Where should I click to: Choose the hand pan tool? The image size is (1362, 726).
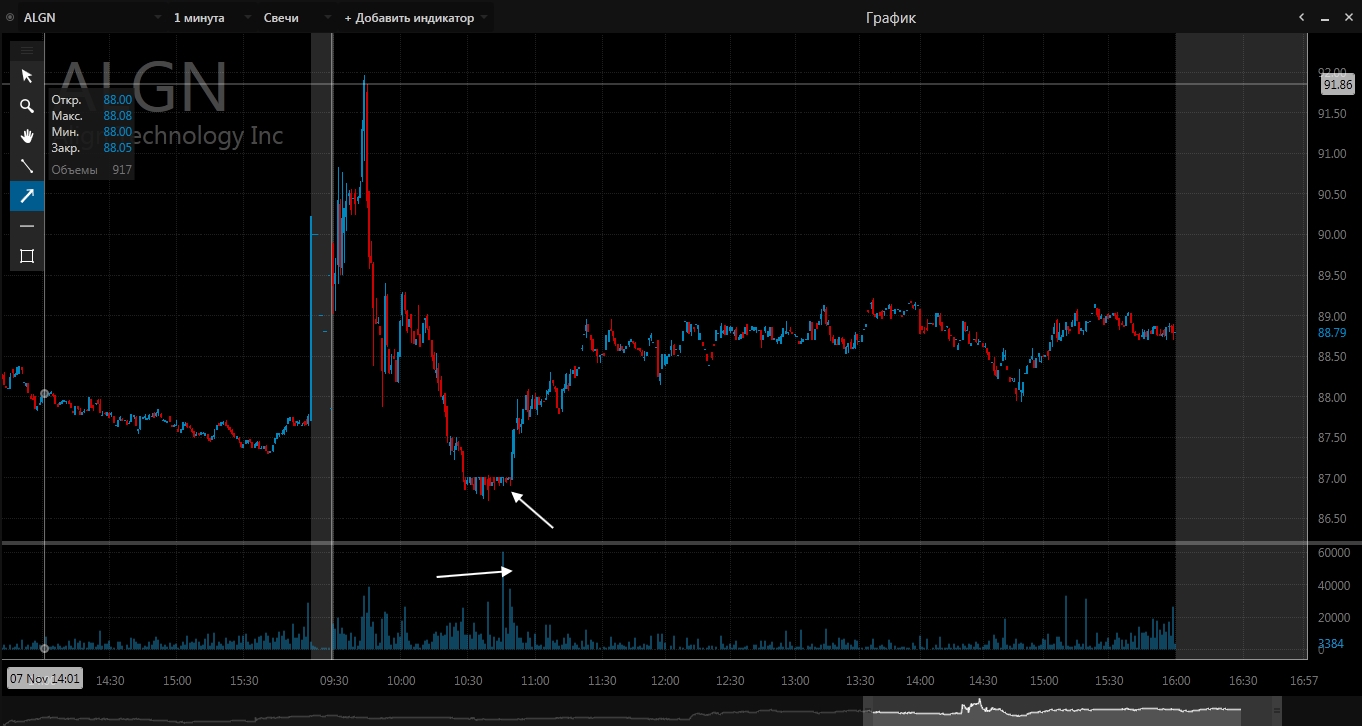[27, 136]
